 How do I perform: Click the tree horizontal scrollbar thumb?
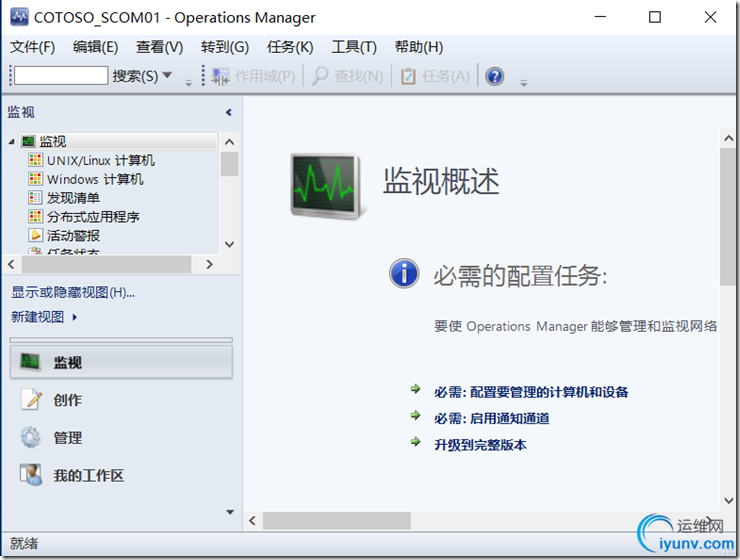click(106, 264)
